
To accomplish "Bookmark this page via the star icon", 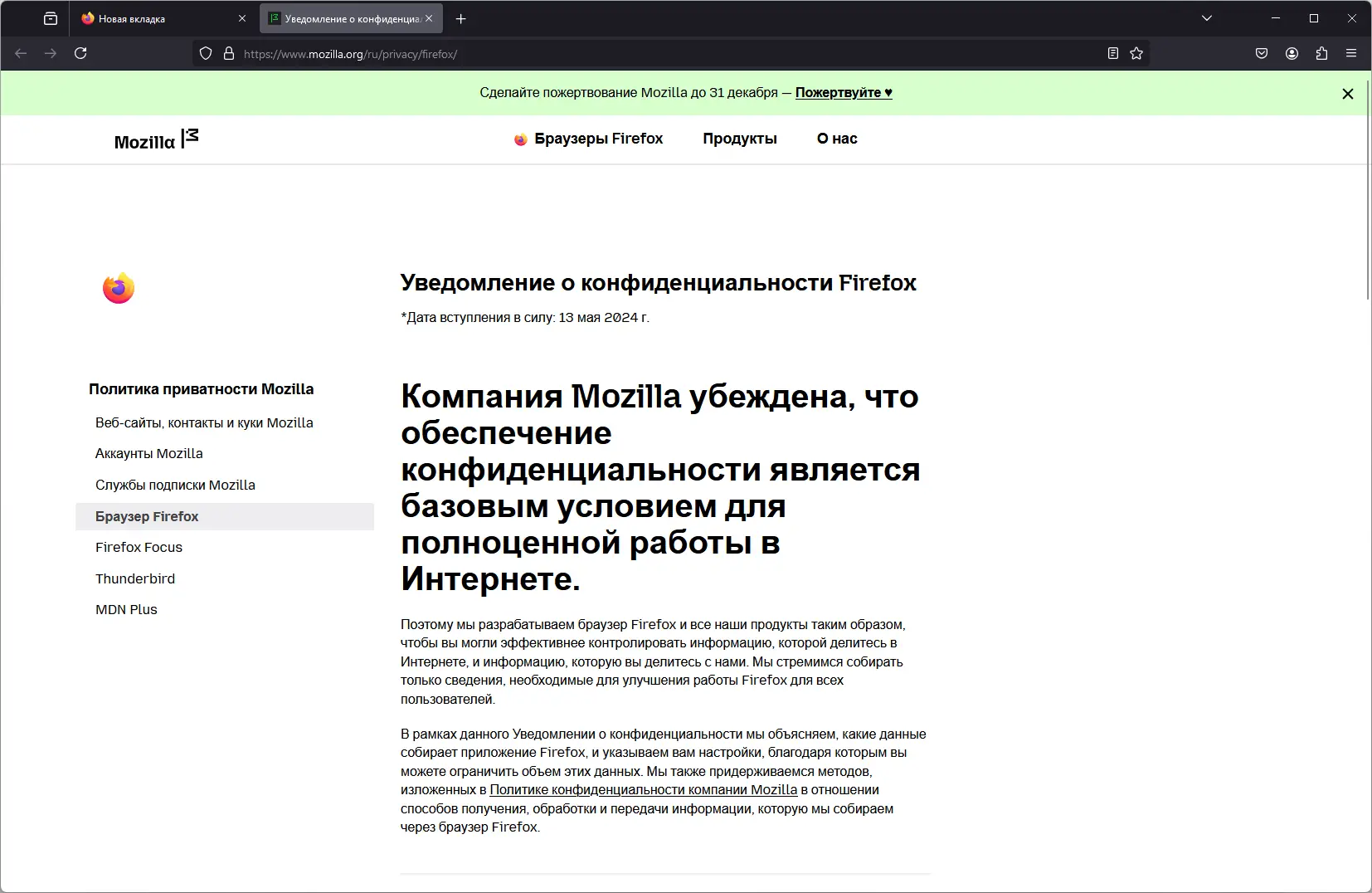I will (x=1136, y=53).
